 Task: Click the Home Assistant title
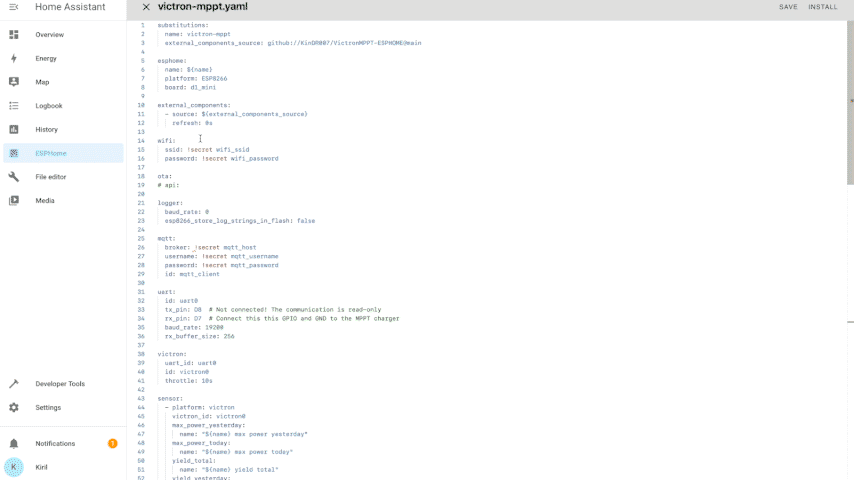70,7
